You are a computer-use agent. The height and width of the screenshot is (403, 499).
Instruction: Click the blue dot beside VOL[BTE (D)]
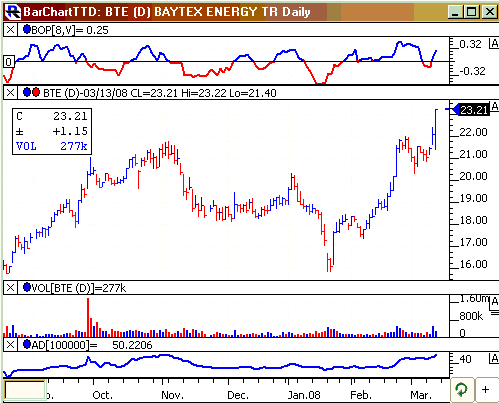27,287
